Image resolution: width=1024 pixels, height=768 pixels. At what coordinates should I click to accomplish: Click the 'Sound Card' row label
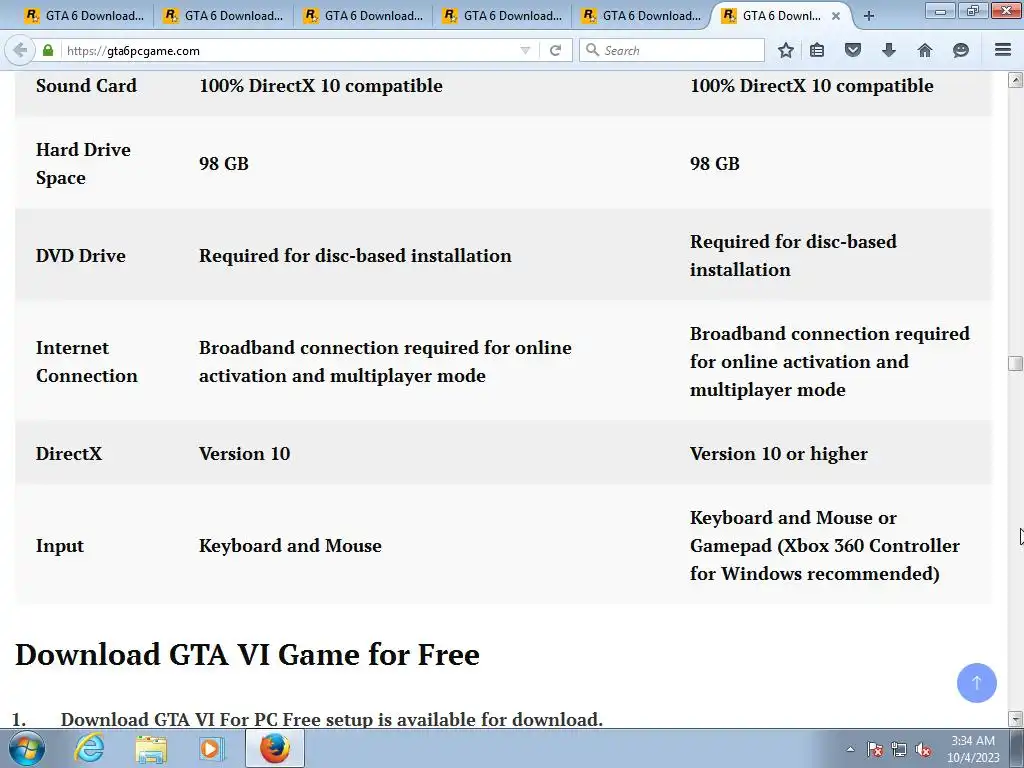tap(86, 86)
